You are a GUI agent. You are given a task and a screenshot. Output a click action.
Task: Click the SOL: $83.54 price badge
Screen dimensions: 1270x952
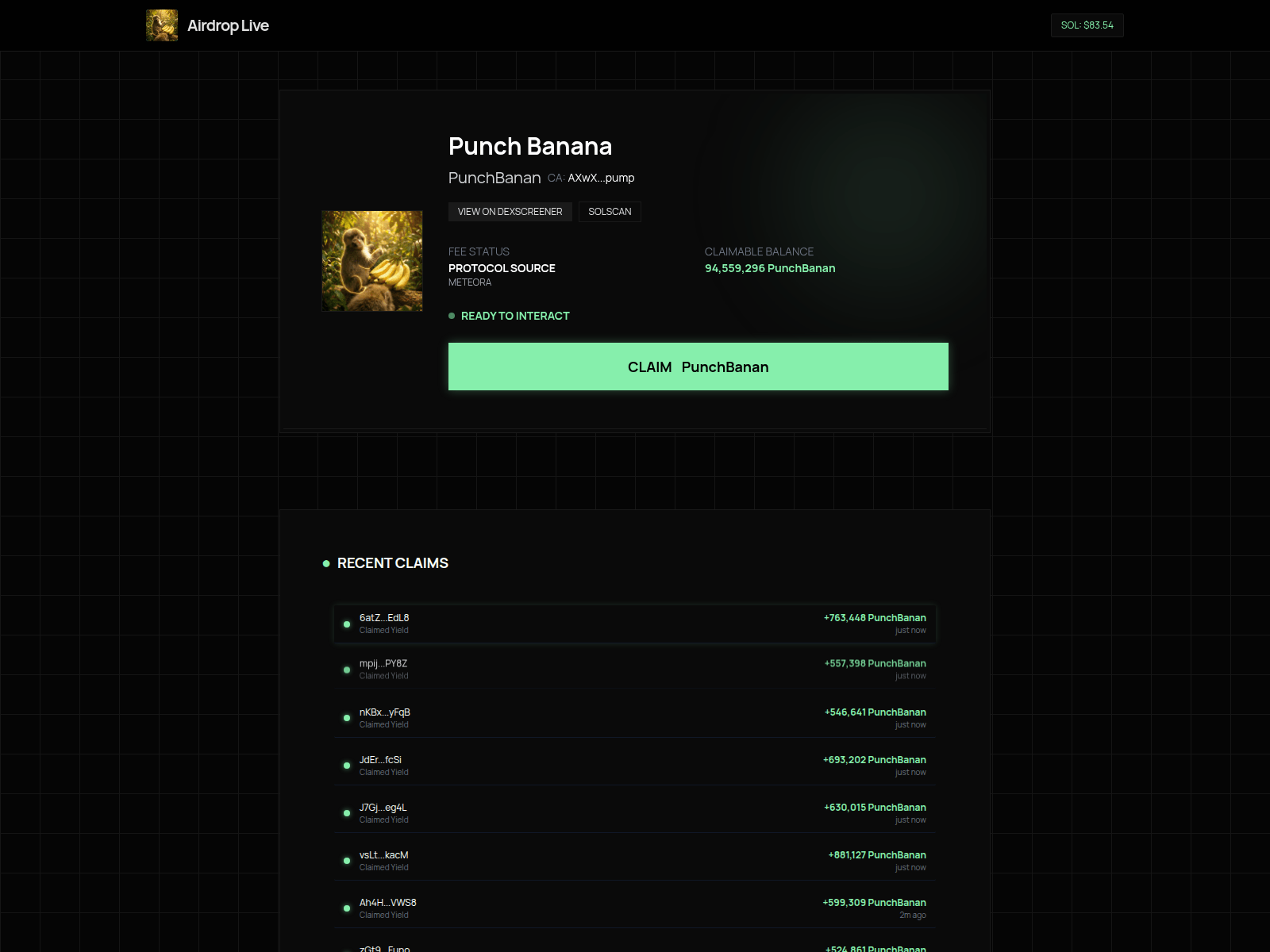(x=1087, y=25)
